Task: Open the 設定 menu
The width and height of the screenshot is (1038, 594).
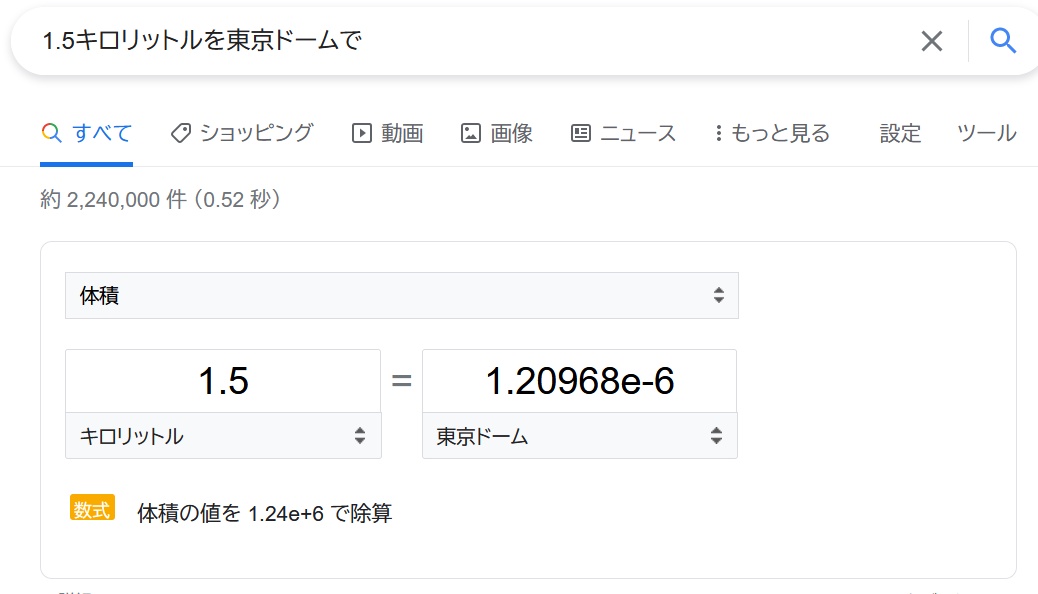Action: (x=900, y=133)
